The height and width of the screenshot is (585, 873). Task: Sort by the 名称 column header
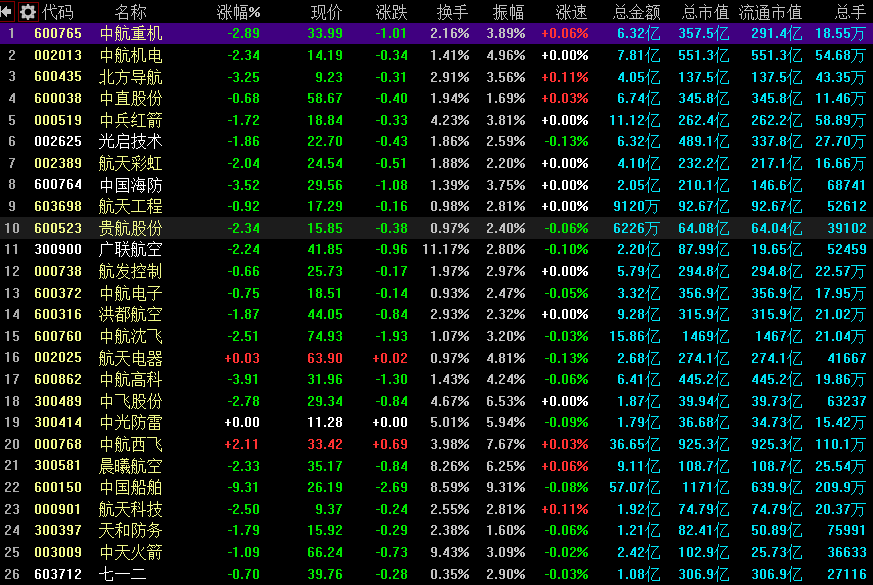click(x=130, y=12)
